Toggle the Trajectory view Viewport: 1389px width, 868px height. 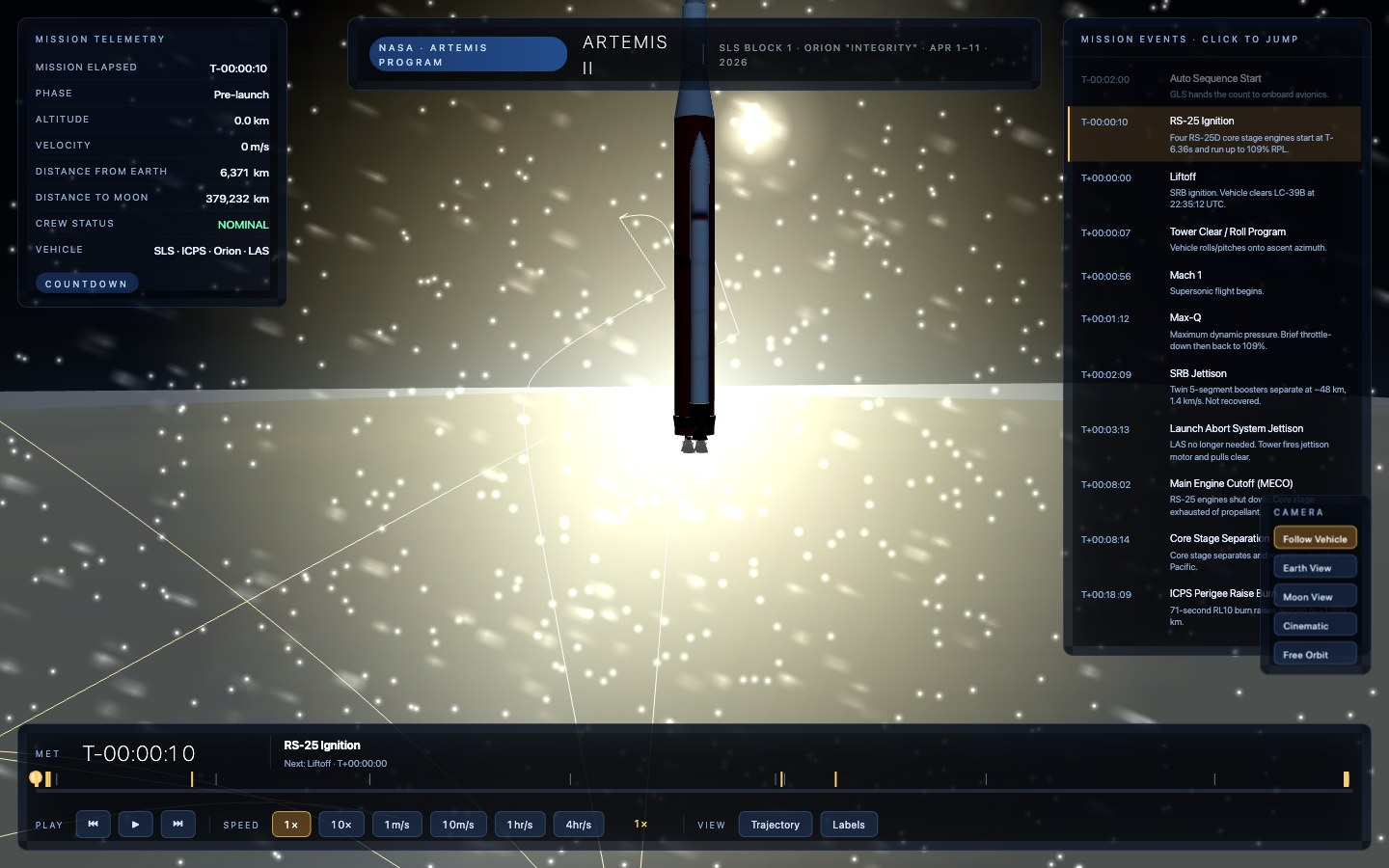776,825
